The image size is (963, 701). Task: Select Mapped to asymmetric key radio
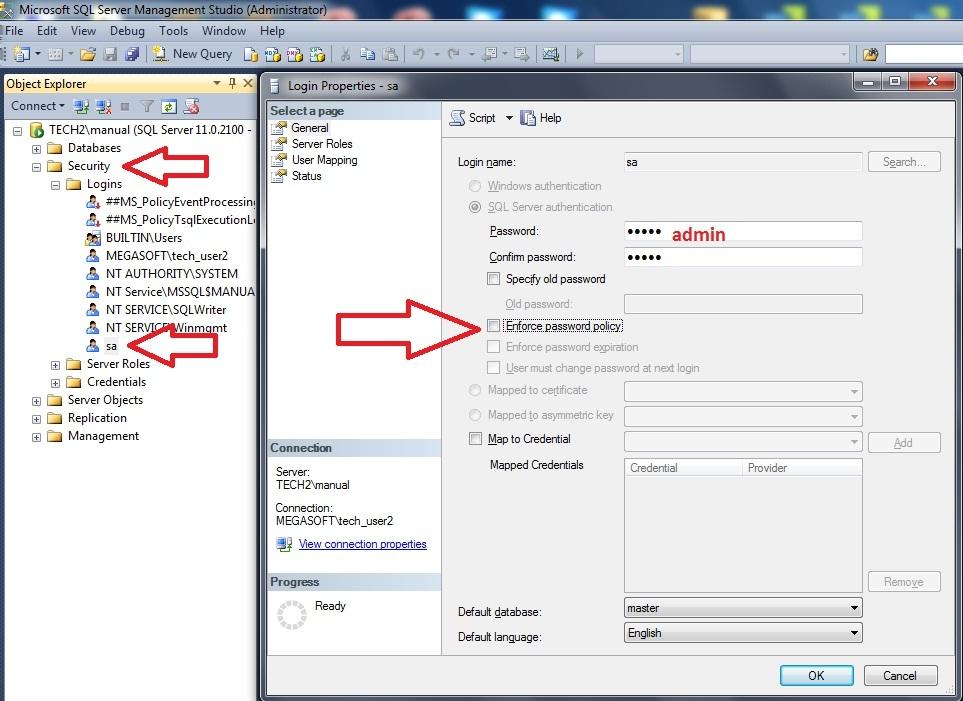(x=475, y=415)
